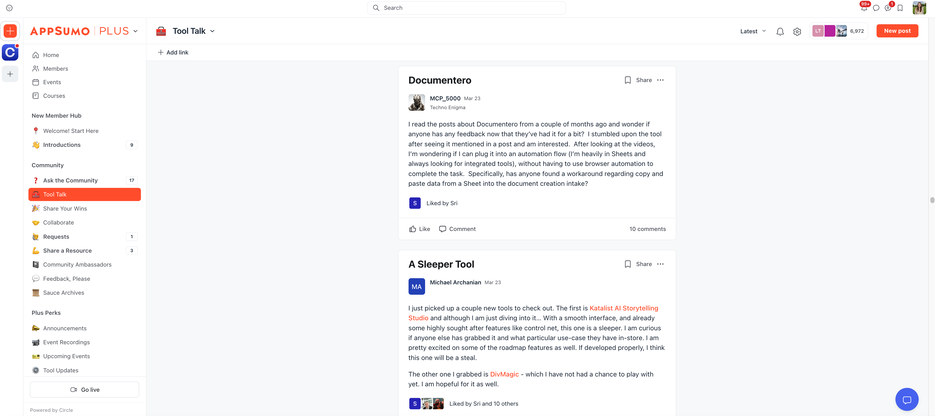
Task: Bookmark the A Sleeper Tool post
Action: pyautogui.click(x=628, y=264)
